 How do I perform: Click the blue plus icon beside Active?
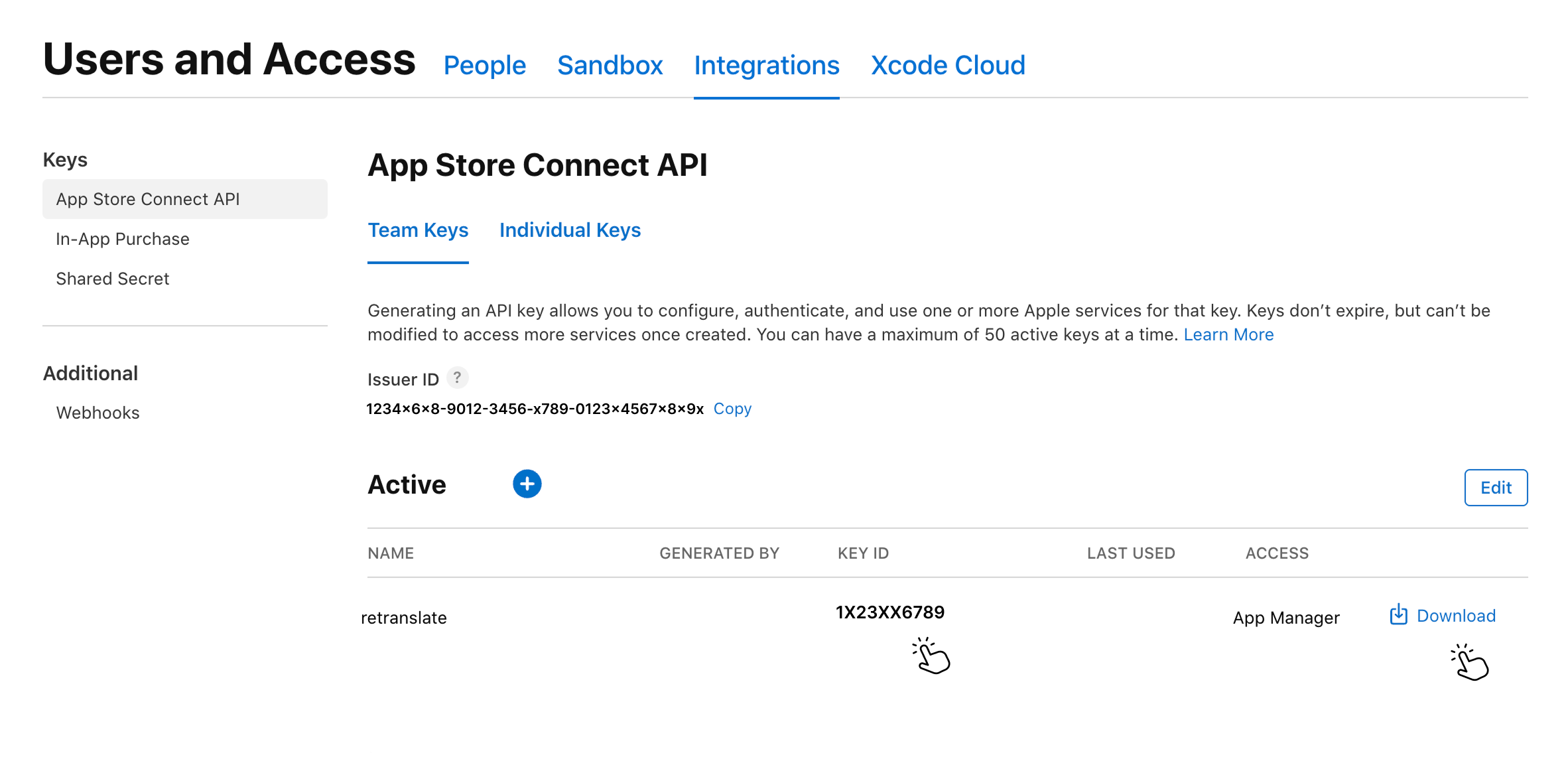pyautogui.click(x=527, y=484)
